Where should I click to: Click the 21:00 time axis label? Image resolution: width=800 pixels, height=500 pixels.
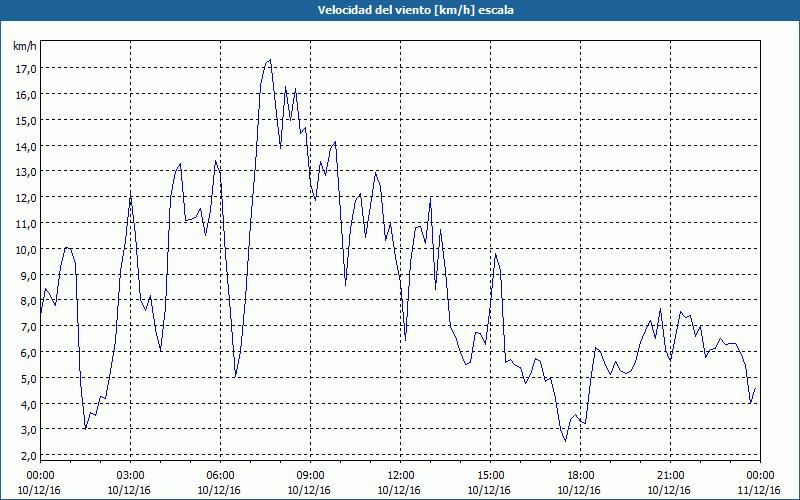pos(670,476)
